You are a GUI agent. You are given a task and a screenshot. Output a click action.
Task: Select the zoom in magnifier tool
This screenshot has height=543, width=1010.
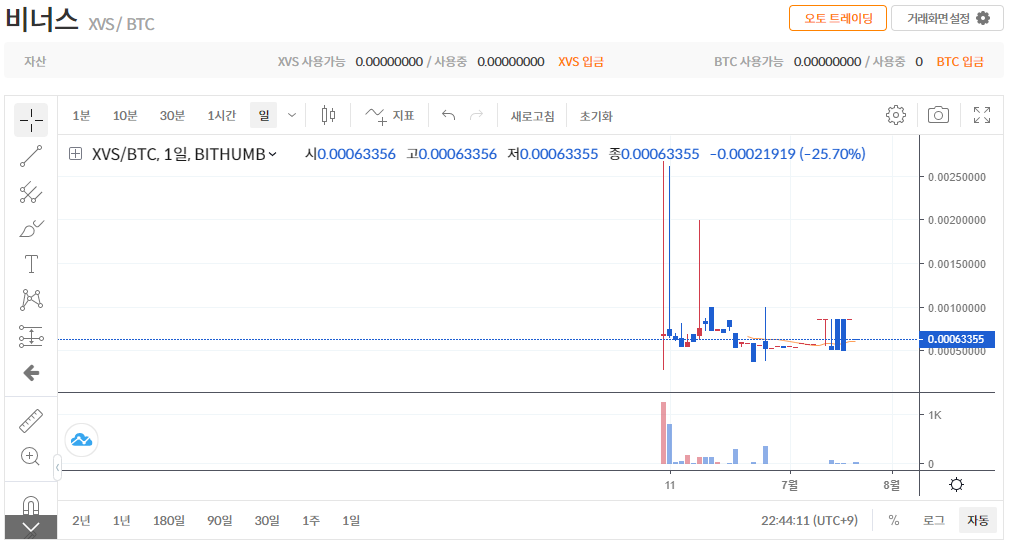(31, 456)
